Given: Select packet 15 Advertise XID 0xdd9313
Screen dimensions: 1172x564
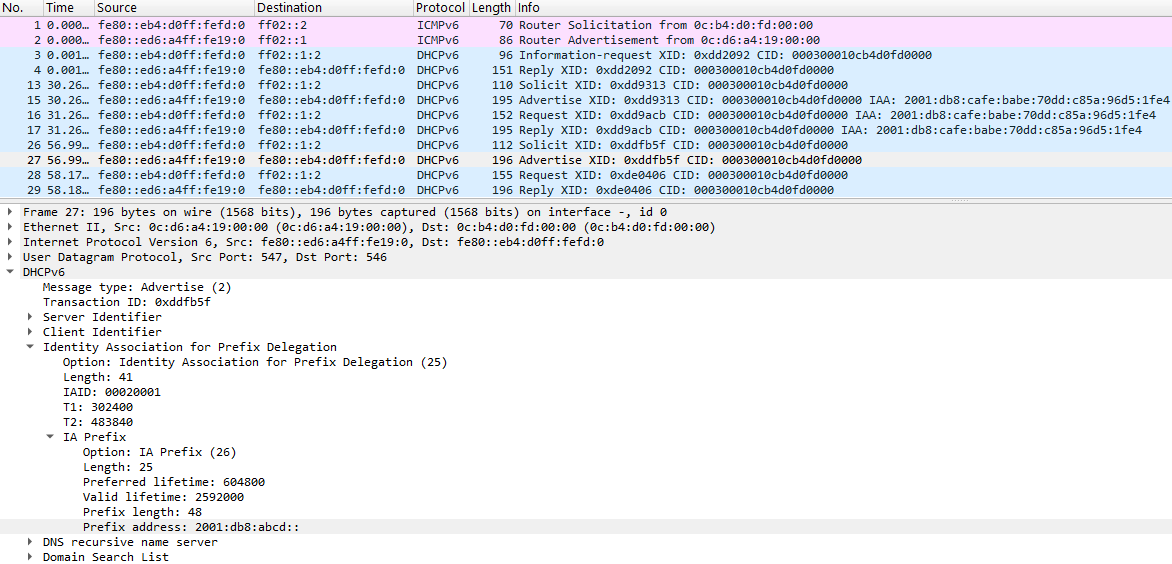Looking at the screenshot, I should coord(586,99).
